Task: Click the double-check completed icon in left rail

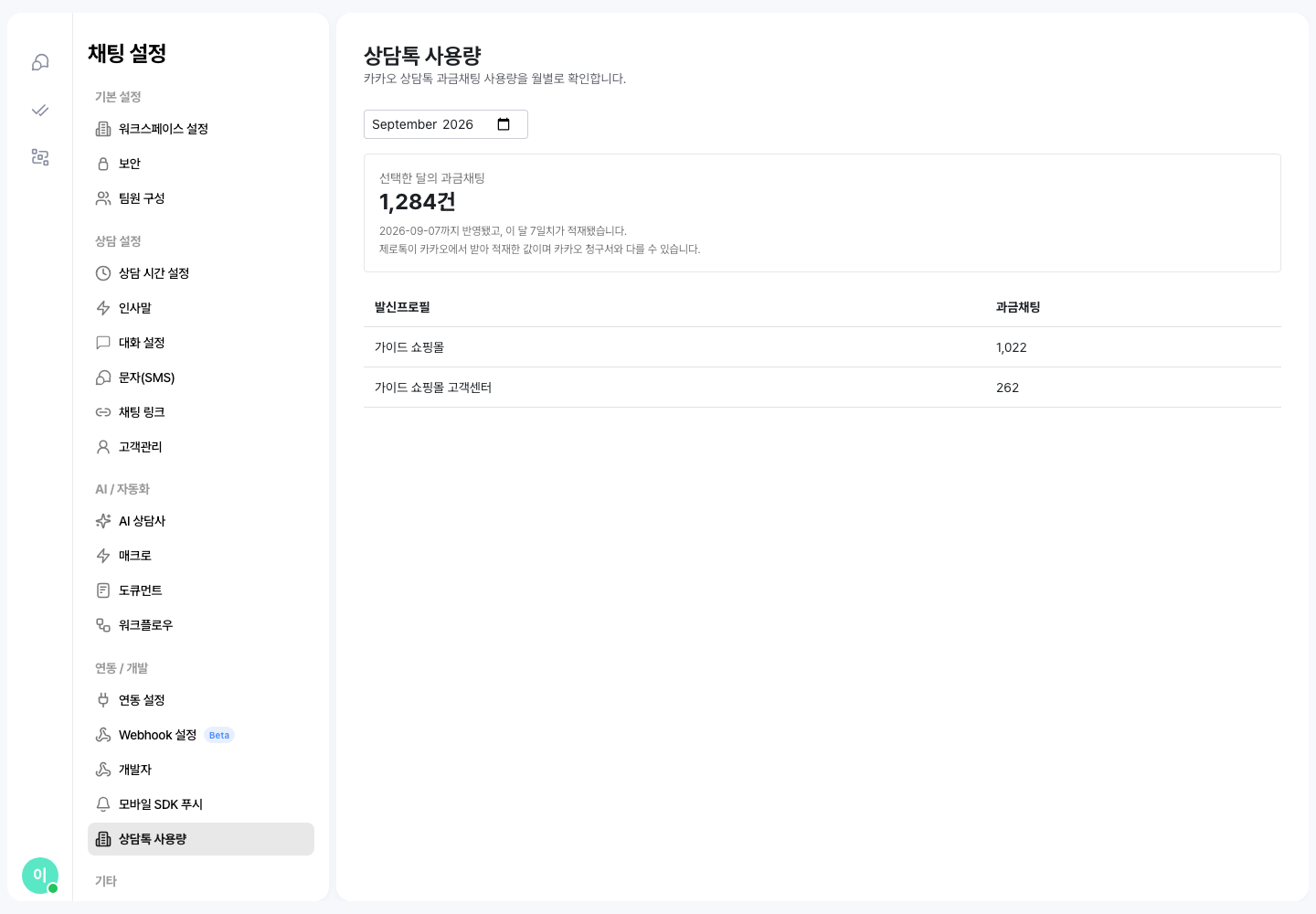Action: [40, 110]
